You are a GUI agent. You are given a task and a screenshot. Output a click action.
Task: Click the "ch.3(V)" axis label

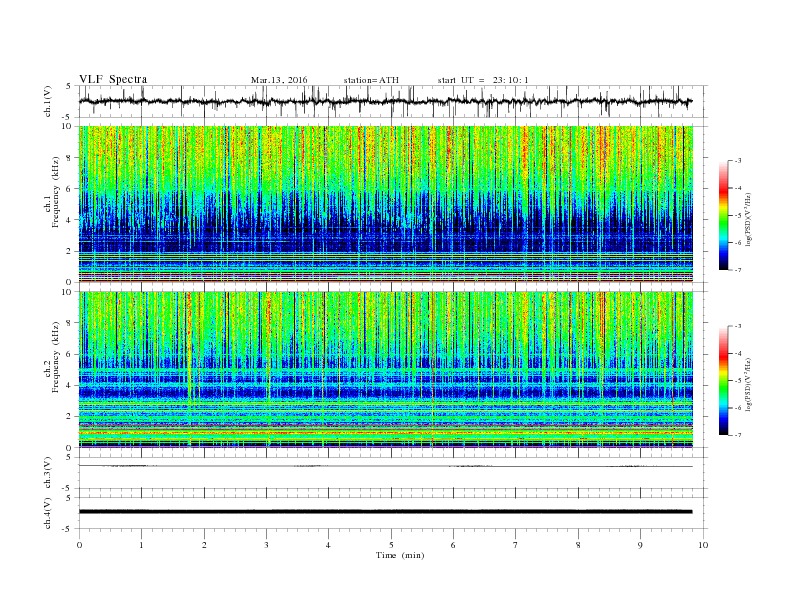click(x=48, y=473)
